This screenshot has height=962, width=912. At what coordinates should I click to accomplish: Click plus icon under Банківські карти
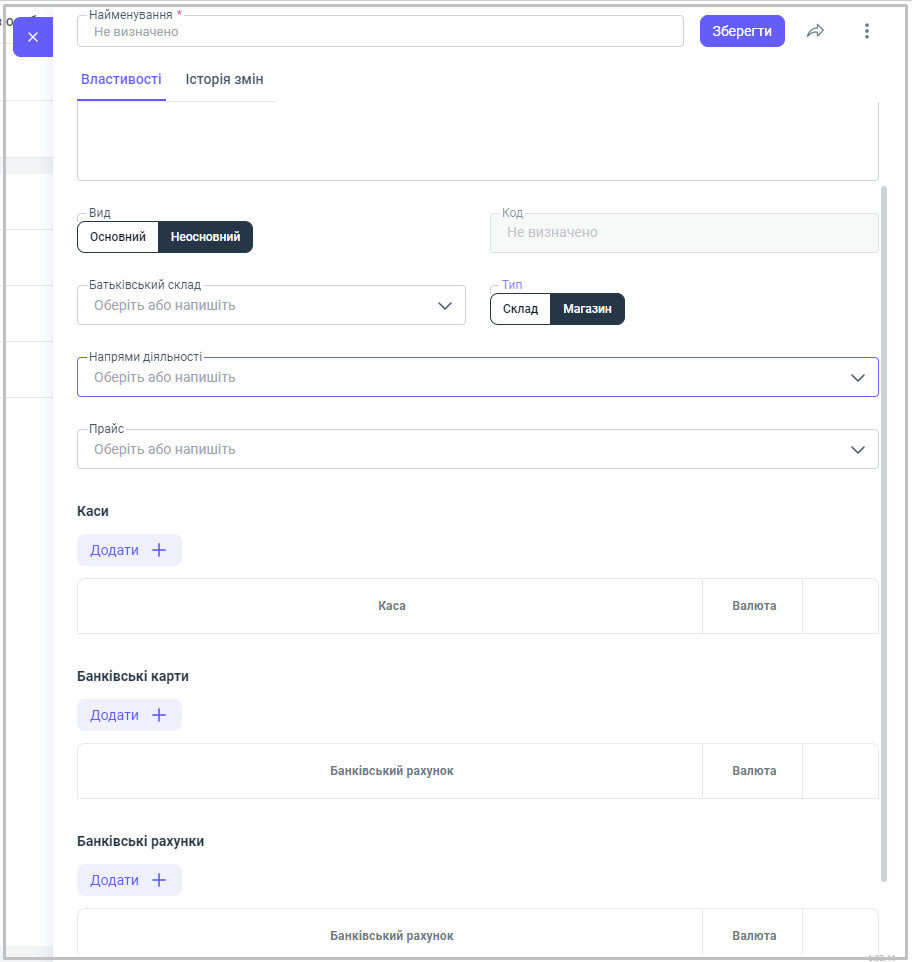pyautogui.click(x=159, y=715)
